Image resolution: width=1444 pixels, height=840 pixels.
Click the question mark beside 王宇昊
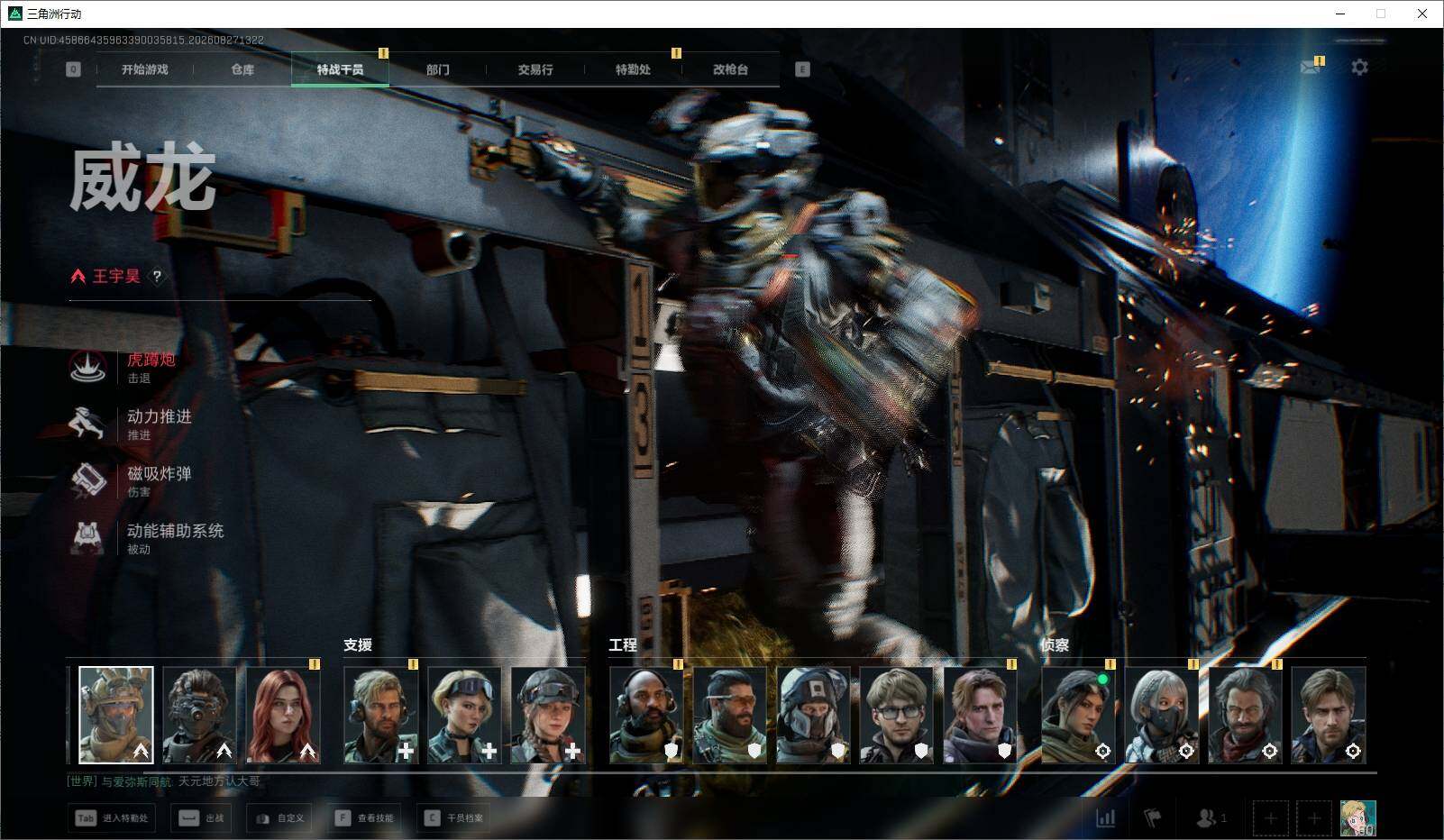pyautogui.click(x=157, y=277)
